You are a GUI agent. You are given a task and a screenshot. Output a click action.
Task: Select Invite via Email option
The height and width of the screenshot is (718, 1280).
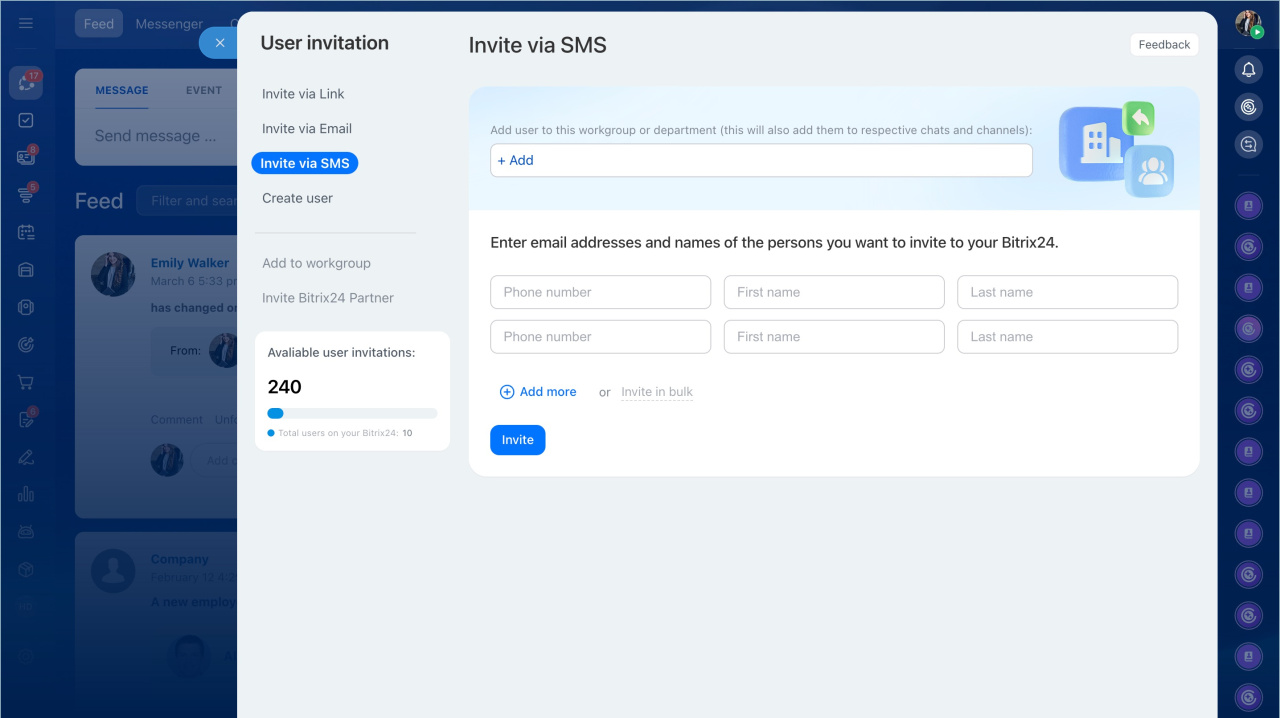[307, 129]
